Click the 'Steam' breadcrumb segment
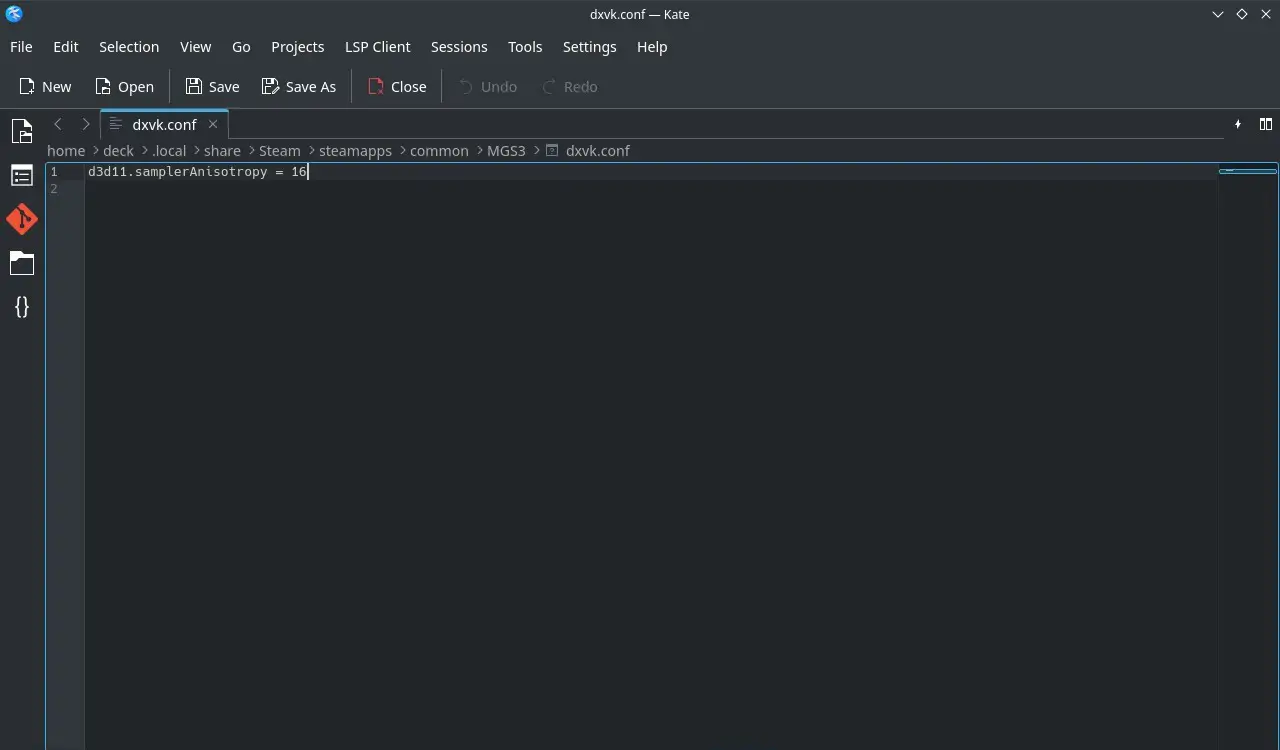Image resolution: width=1280 pixels, height=750 pixels. coord(280,151)
